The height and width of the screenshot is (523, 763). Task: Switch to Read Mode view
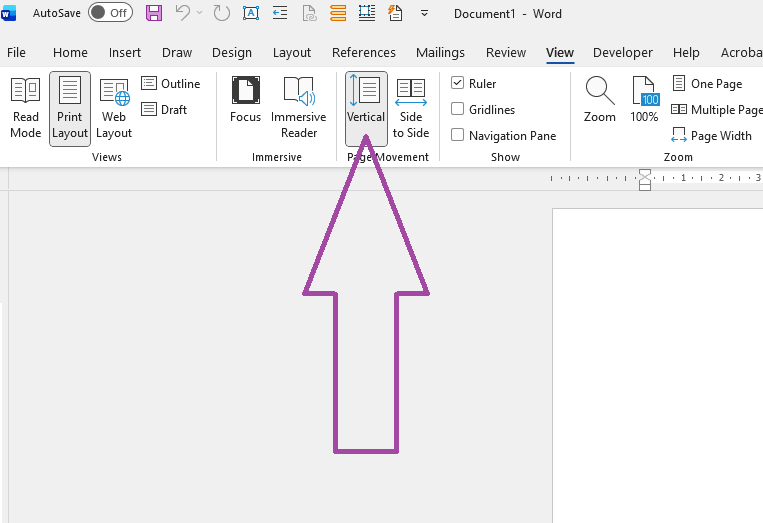25,108
